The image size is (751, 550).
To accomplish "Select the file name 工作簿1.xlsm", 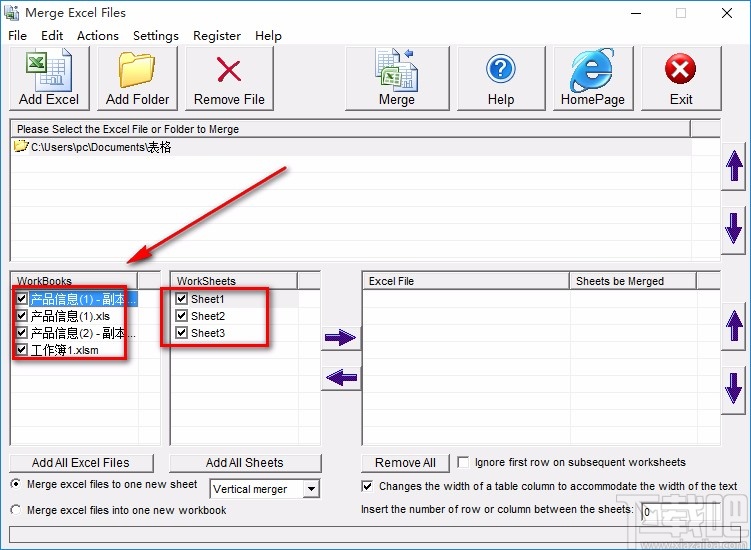I will click(65, 350).
